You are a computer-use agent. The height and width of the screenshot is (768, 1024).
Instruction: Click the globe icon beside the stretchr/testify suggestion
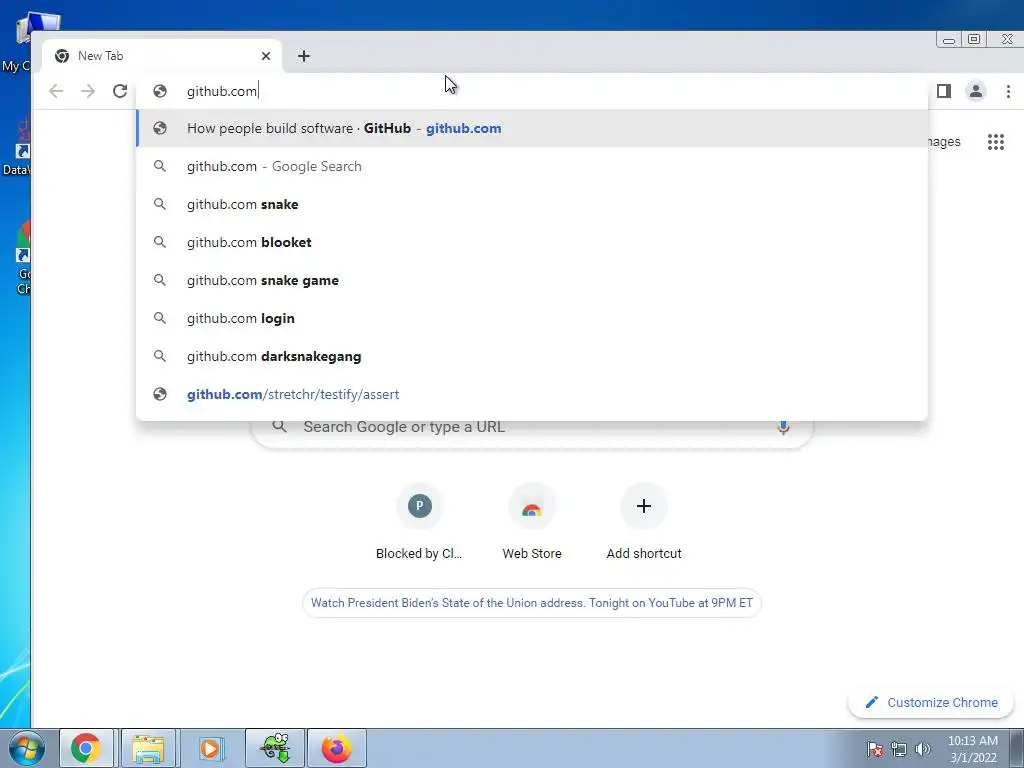click(x=160, y=394)
